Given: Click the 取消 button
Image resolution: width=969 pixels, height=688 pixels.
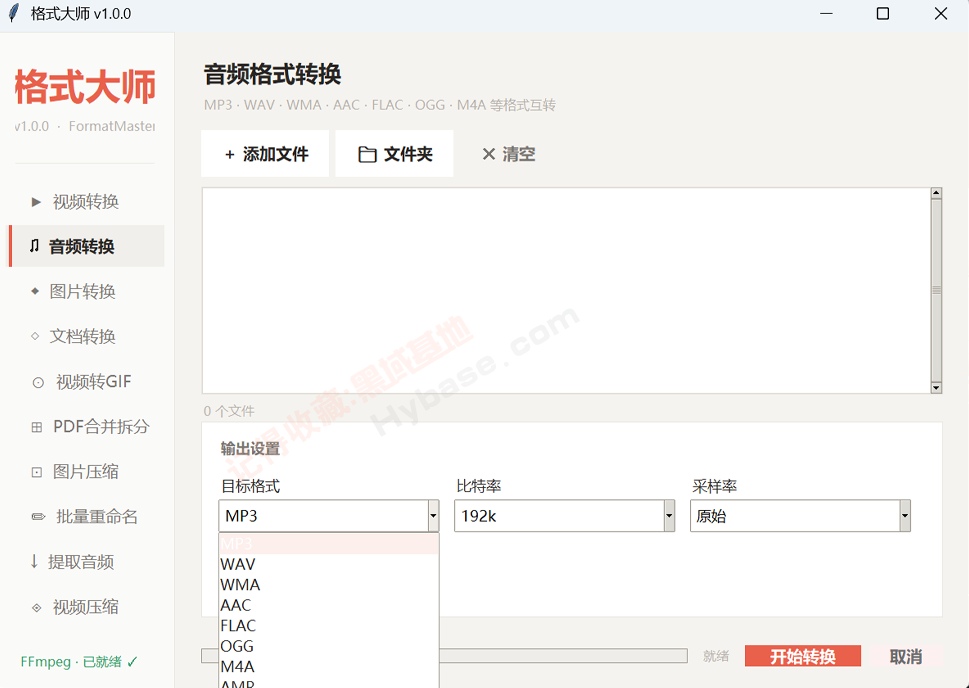Looking at the screenshot, I should point(906,656).
